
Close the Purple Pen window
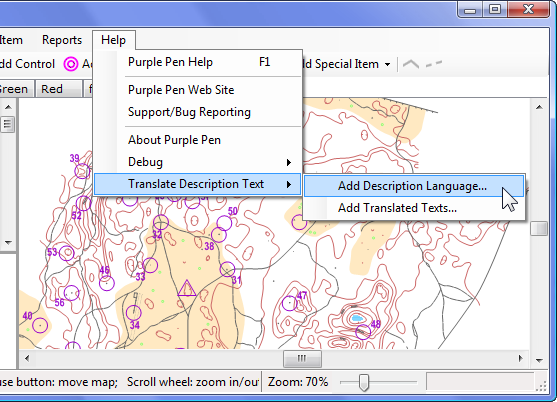(529, 10)
